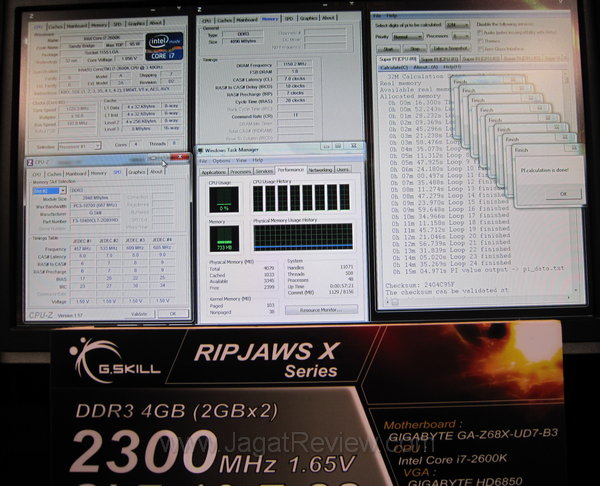The image size is (600, 486).
Task: Open the Priority dropdown set to Normal
Action: 407,37
